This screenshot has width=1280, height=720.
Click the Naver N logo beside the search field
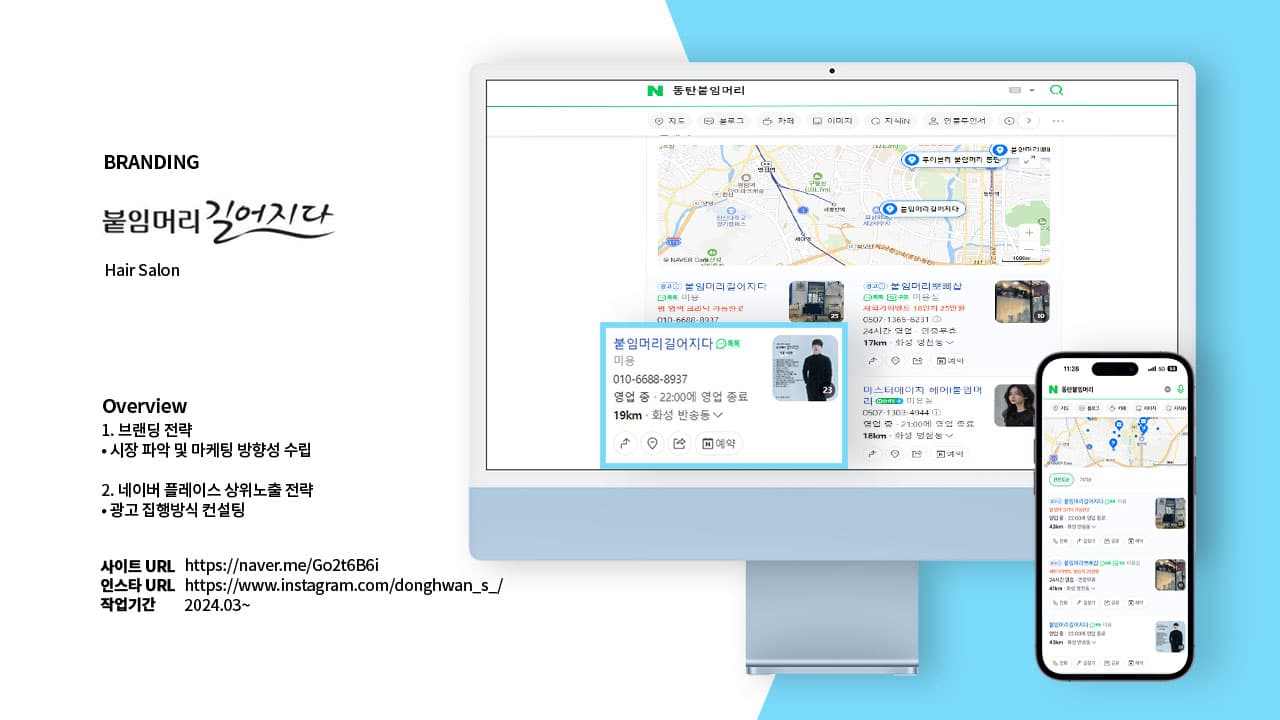click(x=654, y=90)
